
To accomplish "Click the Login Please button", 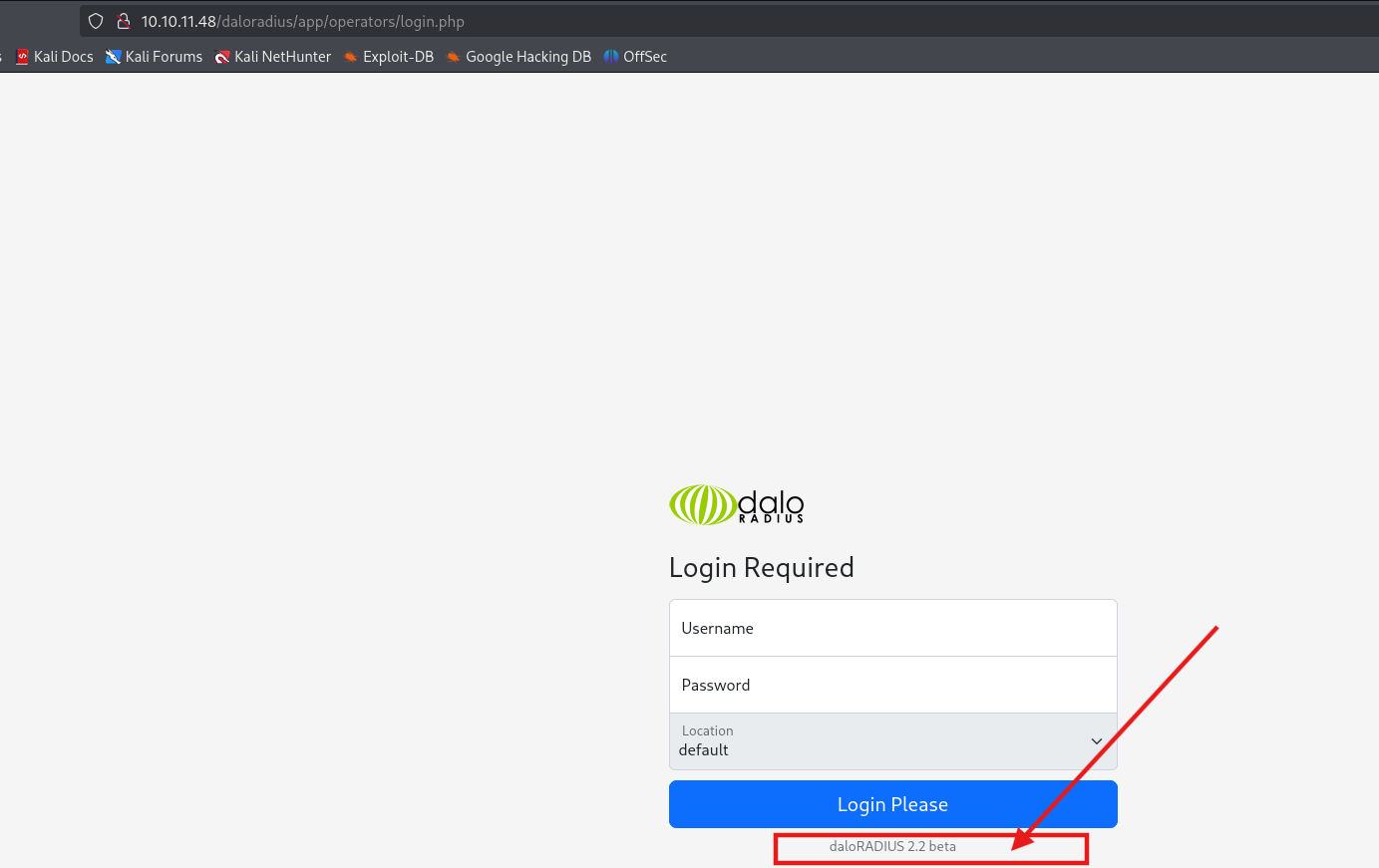I will 892,804.
